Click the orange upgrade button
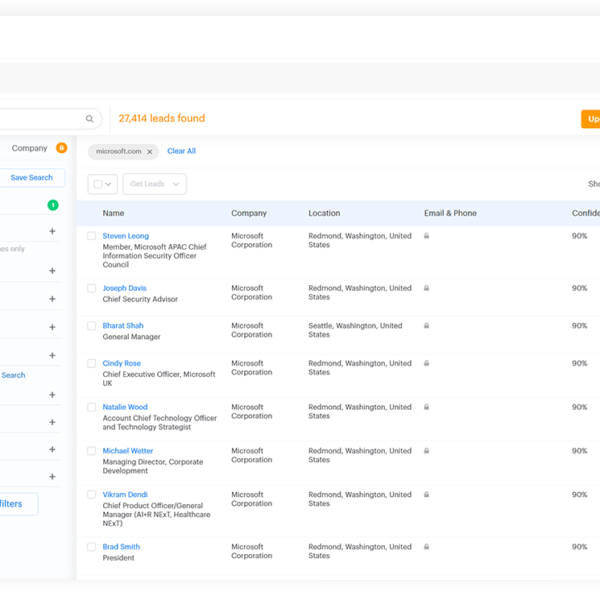The width and height of the screenshot is (600, 600). tap(590, 119)
